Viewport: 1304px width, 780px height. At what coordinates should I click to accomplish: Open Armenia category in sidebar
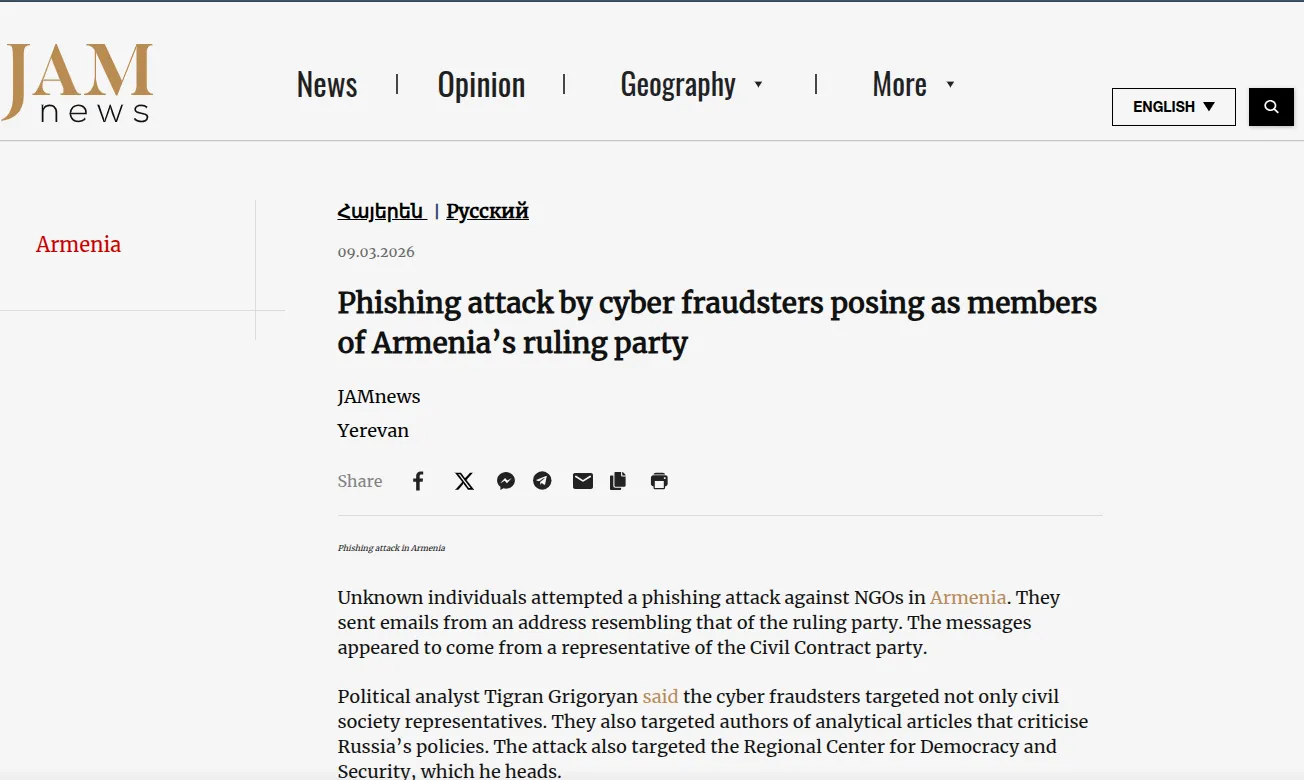[x=78, y=244]
